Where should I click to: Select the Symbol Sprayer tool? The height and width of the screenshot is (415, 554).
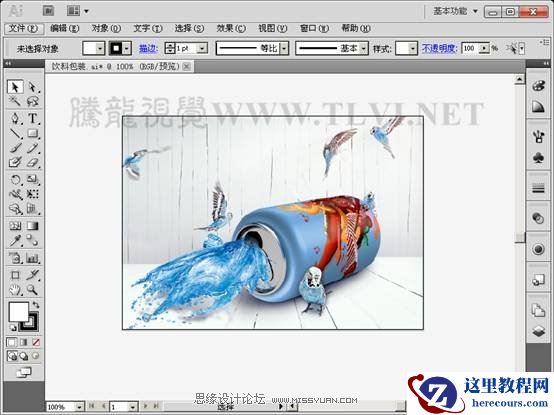tap(15, 258)
